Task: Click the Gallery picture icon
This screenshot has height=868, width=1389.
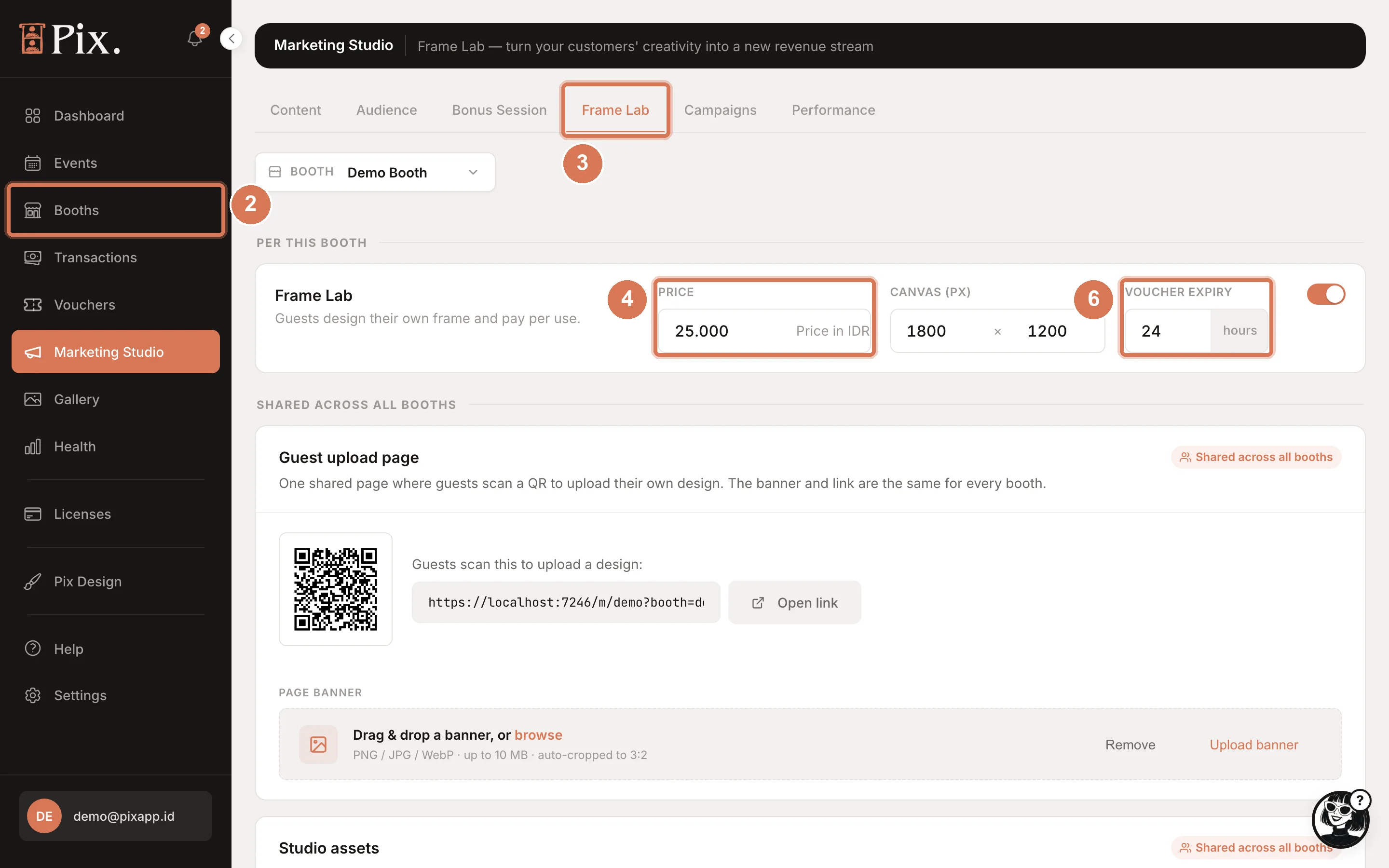Action: 33,399
